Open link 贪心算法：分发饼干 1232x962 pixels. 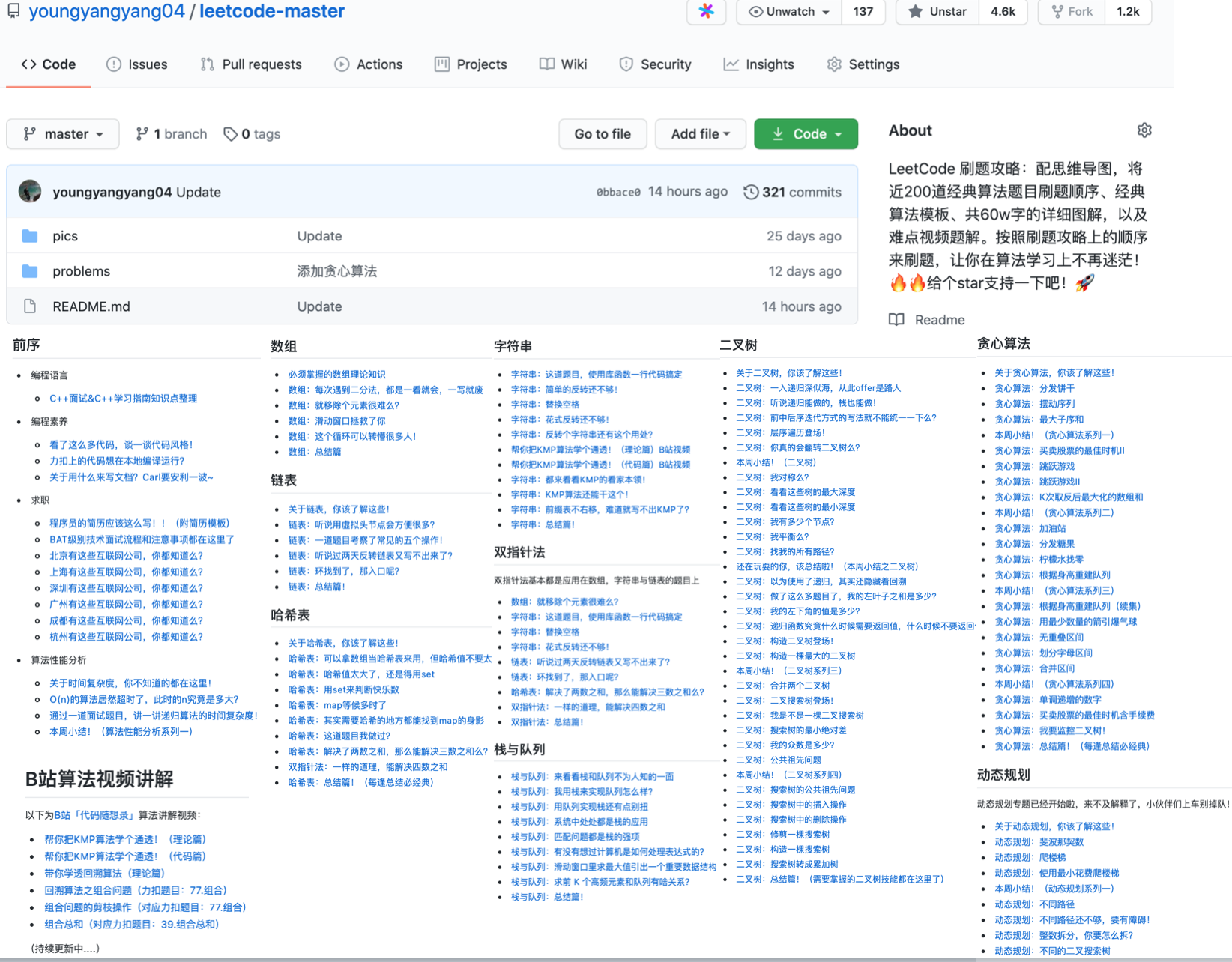[1035, 388]
